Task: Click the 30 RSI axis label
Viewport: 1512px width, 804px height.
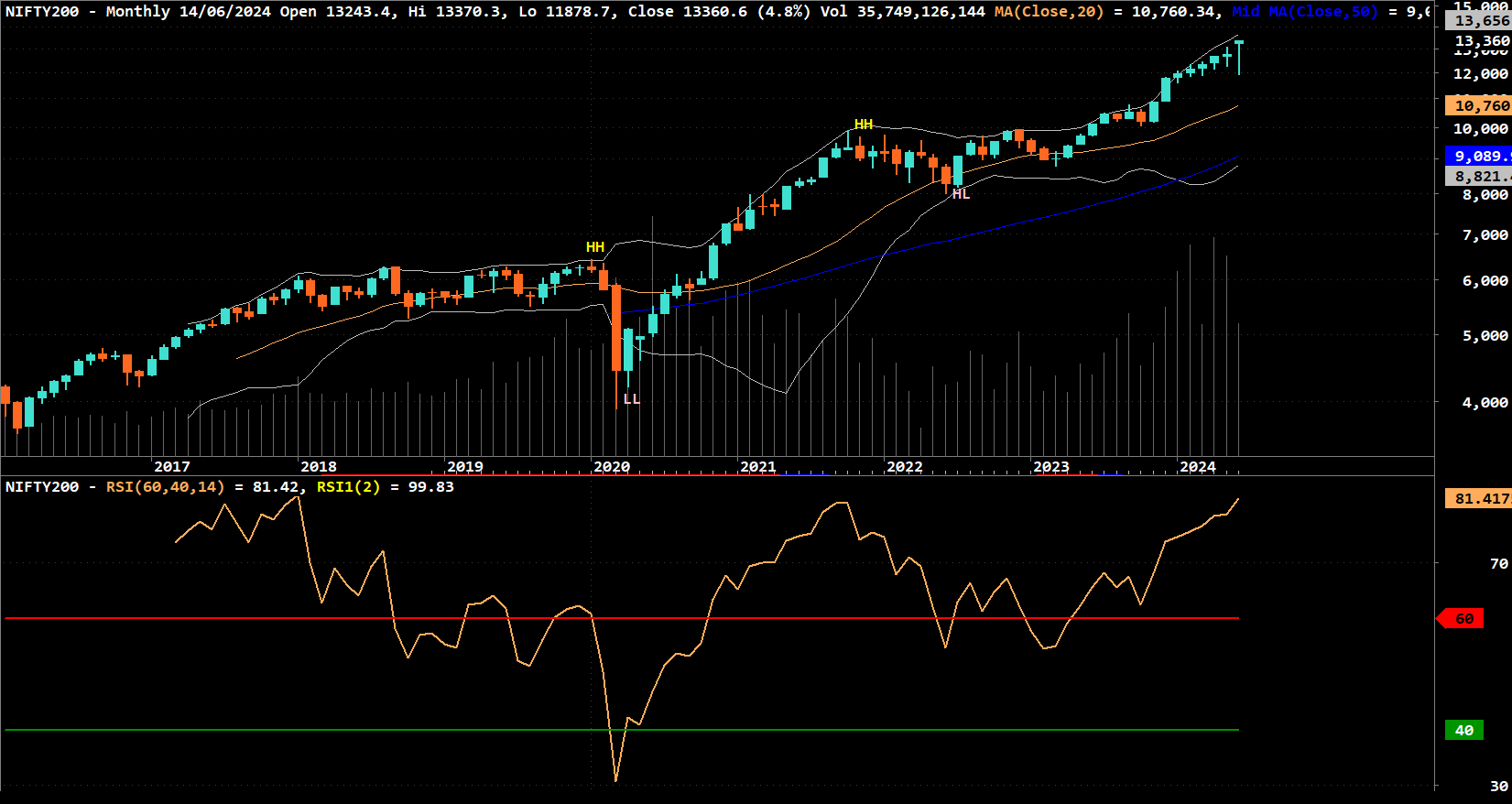Action: tap(1498, 786)
